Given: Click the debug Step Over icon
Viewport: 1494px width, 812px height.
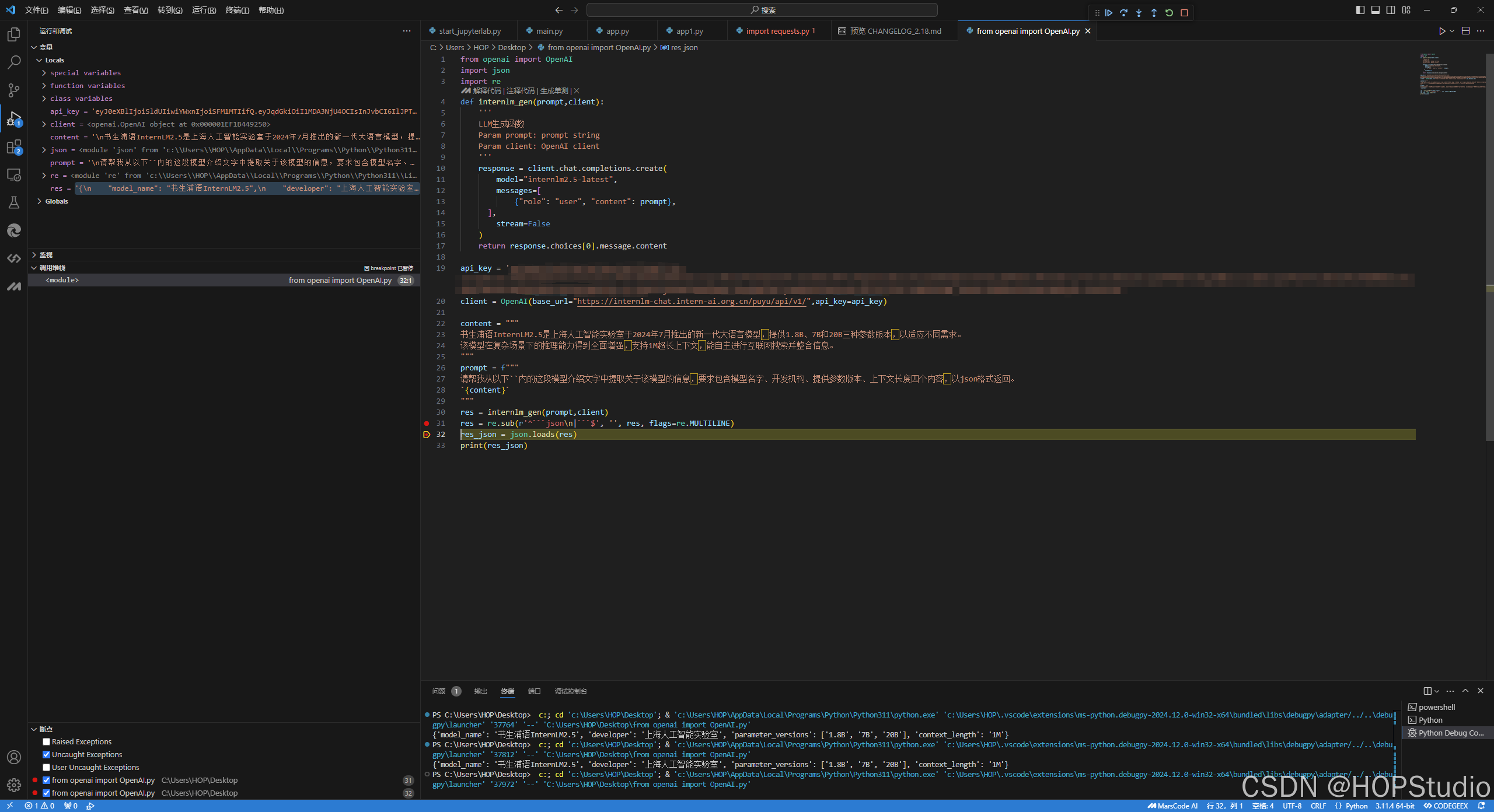Looking at the screenshot, I should coord(1123,13).
